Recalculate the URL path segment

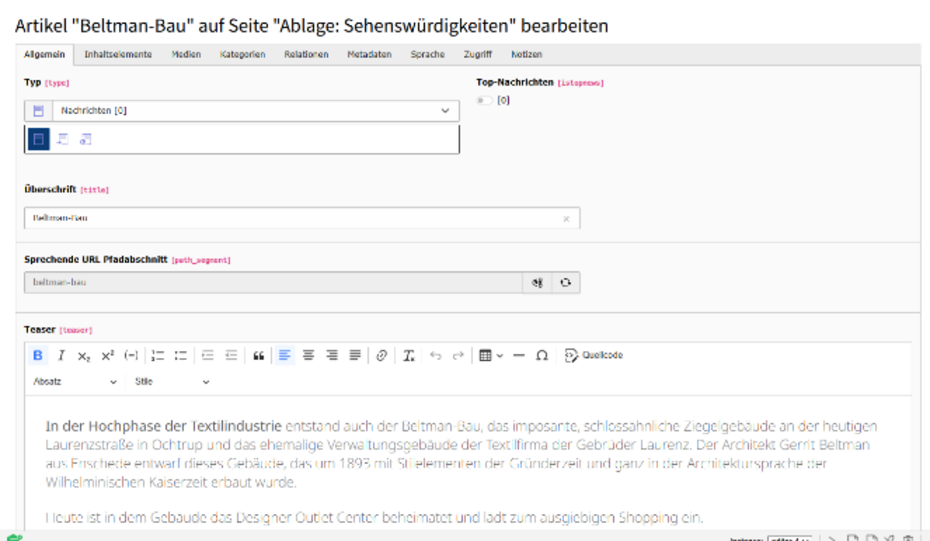(566, 283)
